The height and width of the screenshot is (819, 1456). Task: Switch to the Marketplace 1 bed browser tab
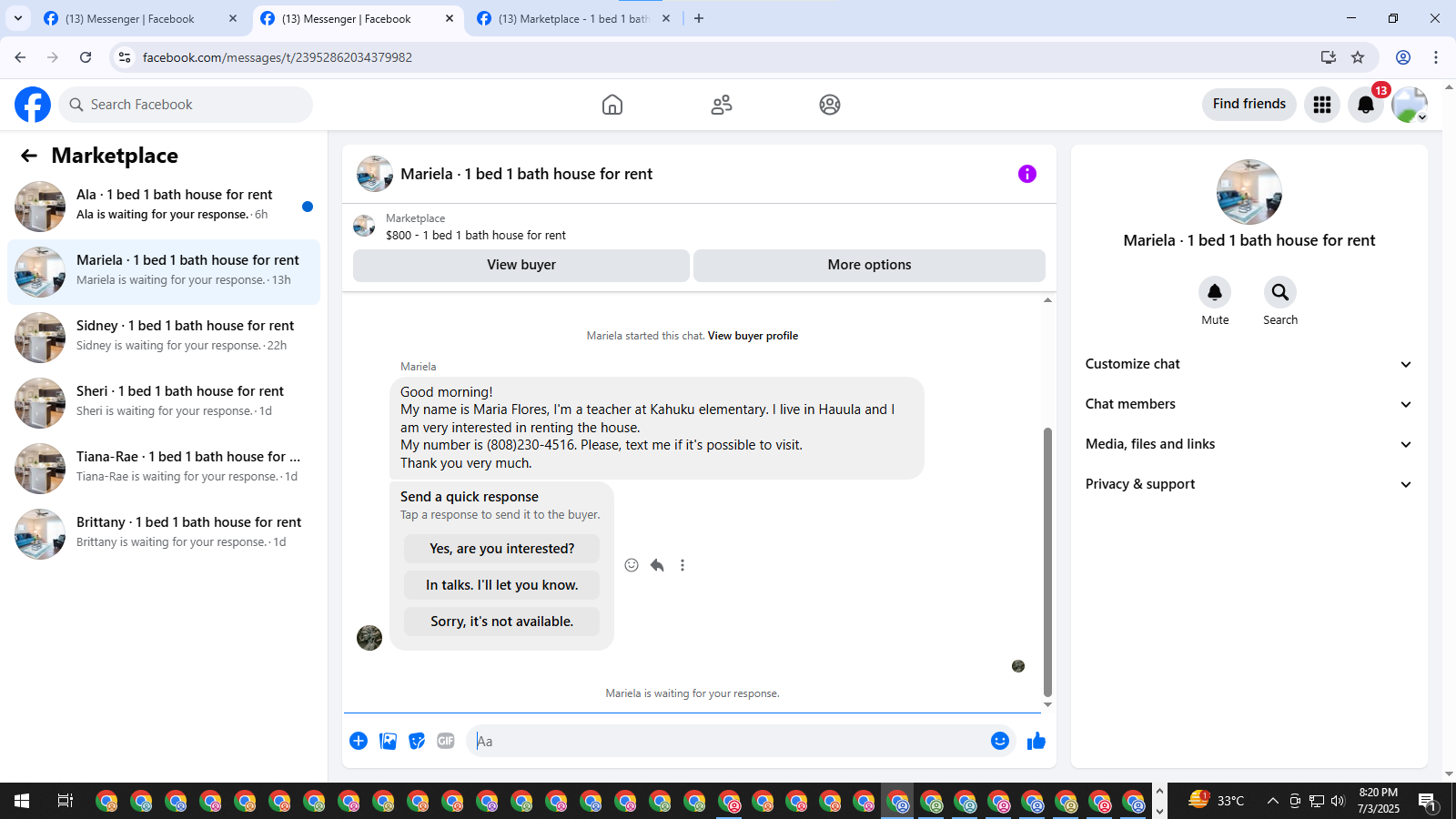tap(573, 18)
